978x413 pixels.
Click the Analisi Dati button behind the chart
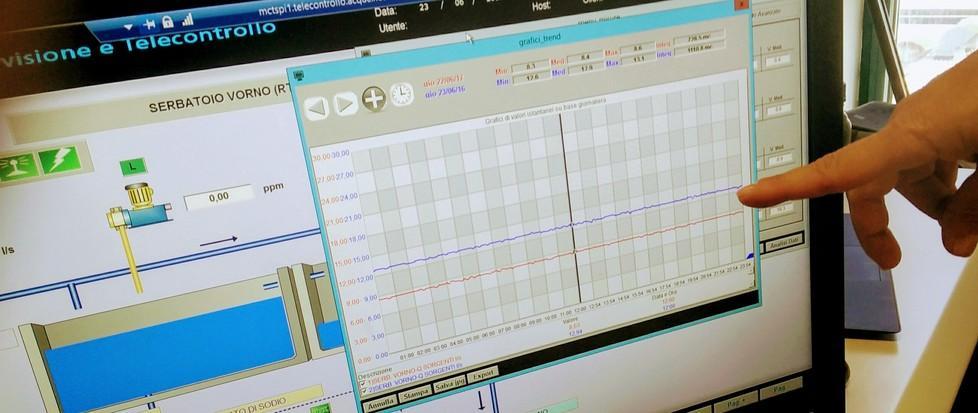point(784,242)
